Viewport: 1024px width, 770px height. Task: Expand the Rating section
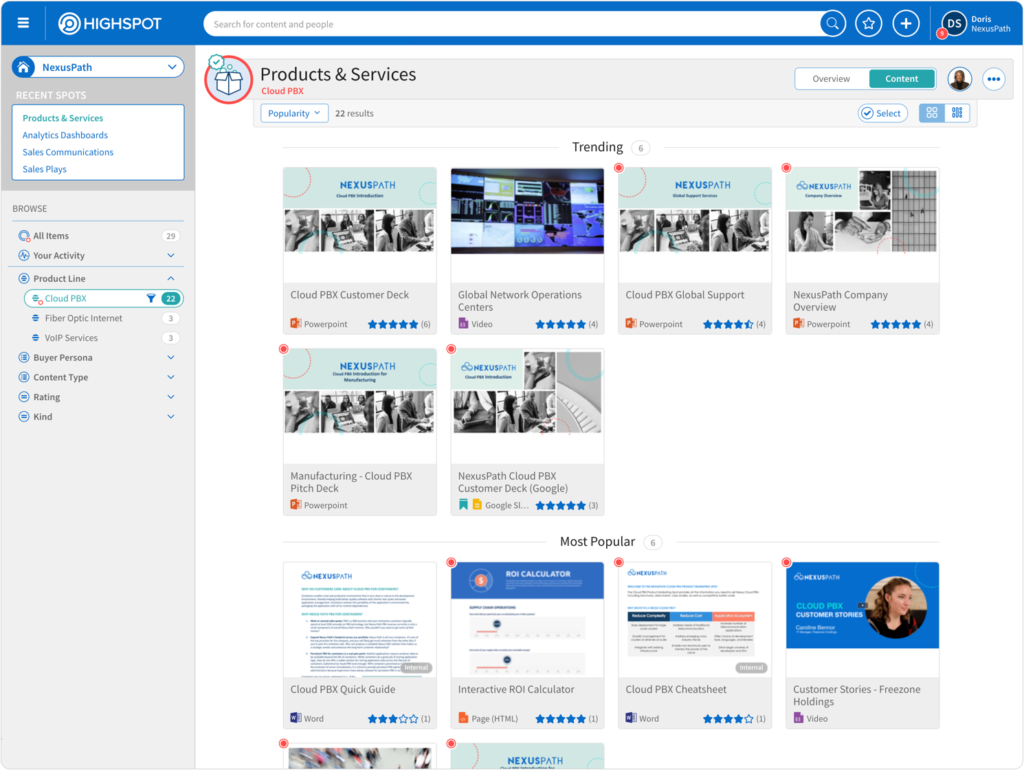point(171,396)
